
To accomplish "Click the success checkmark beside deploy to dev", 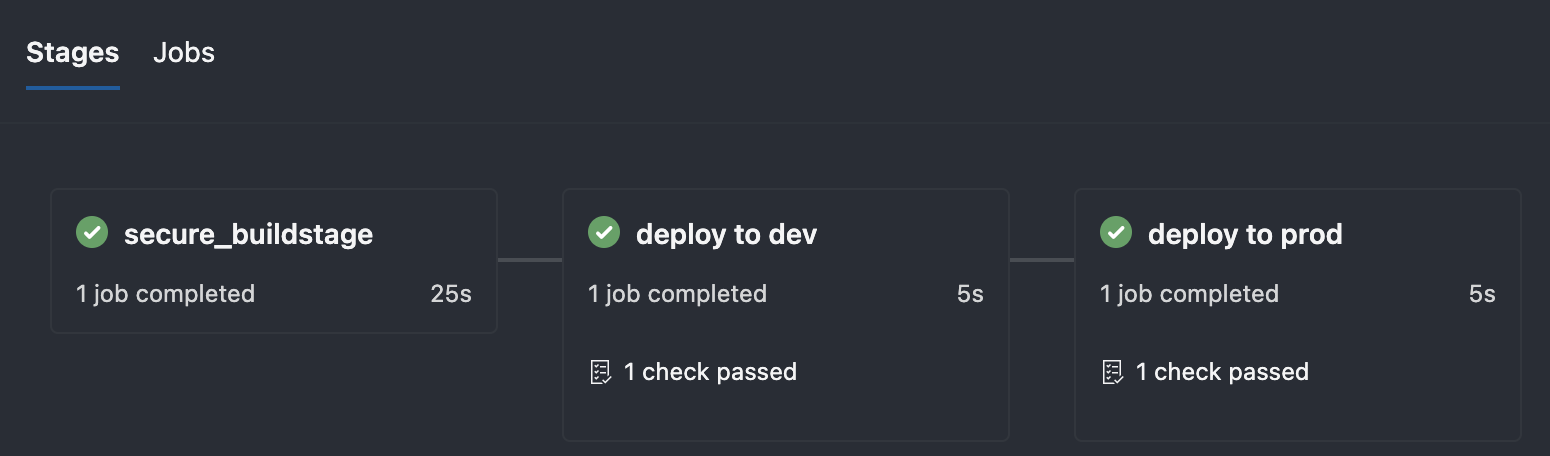I will tap(604, 233).
